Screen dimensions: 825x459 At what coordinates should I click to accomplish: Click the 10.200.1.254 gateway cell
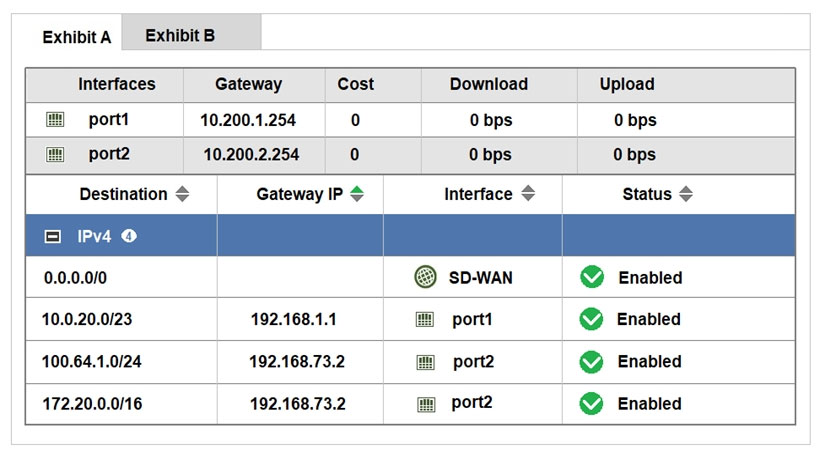(x=248, y=120)
